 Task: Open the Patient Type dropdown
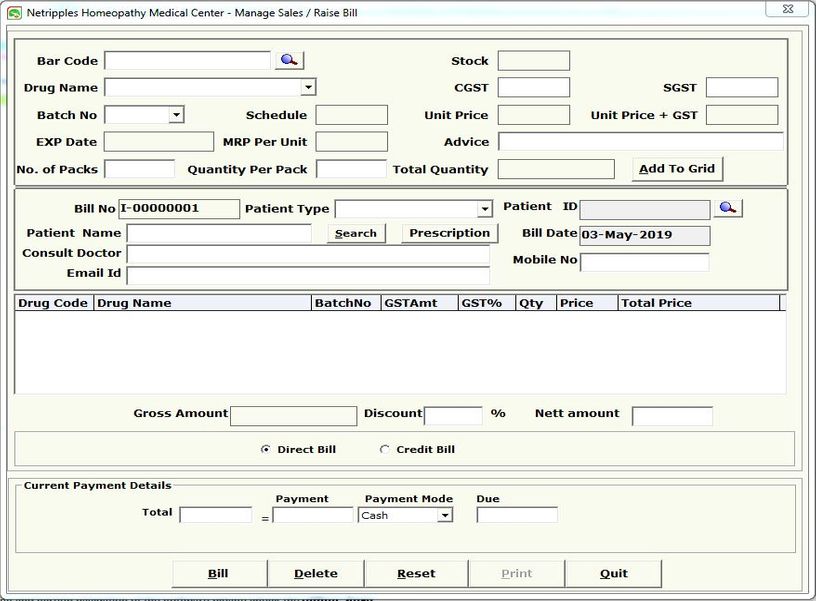[484, 209]
